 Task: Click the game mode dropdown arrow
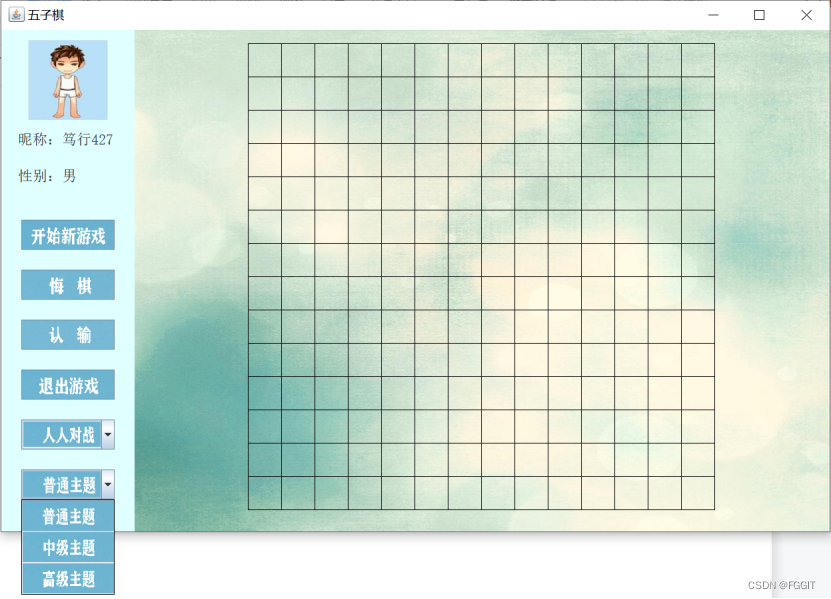click(x=106, y=434)
